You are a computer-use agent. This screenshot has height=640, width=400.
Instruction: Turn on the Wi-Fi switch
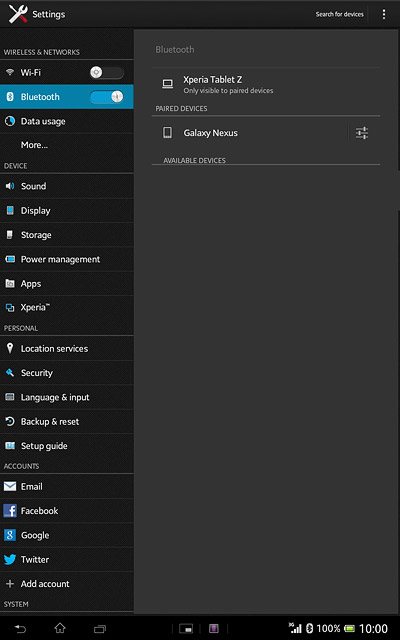click(107, 73)
